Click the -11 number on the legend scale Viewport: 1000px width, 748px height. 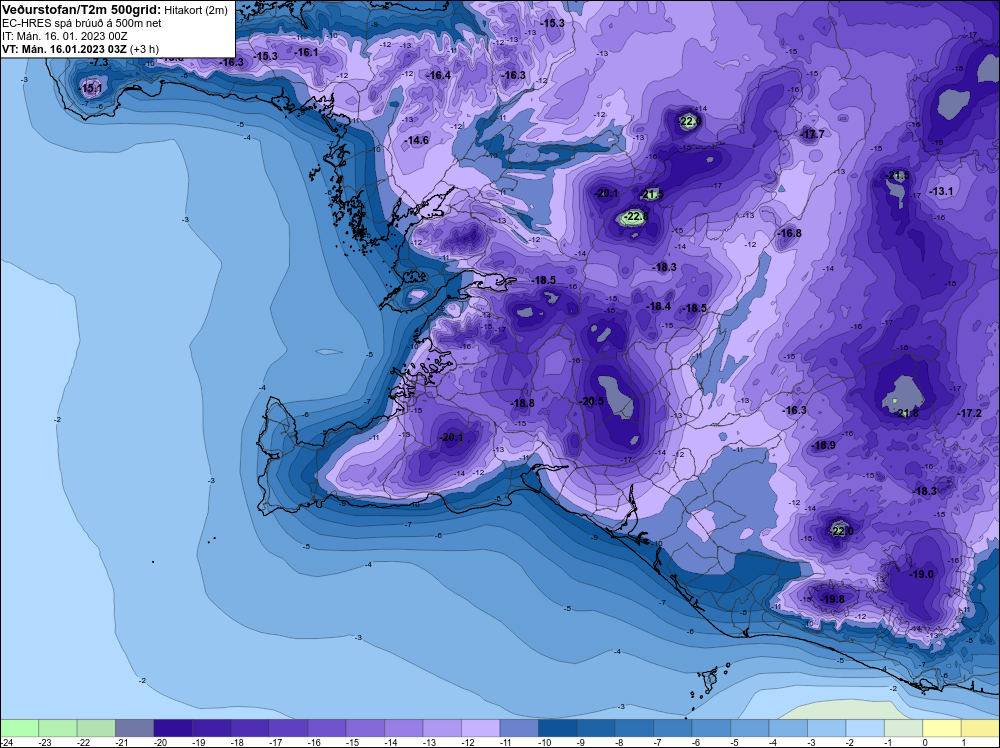[x=505, y=742]
